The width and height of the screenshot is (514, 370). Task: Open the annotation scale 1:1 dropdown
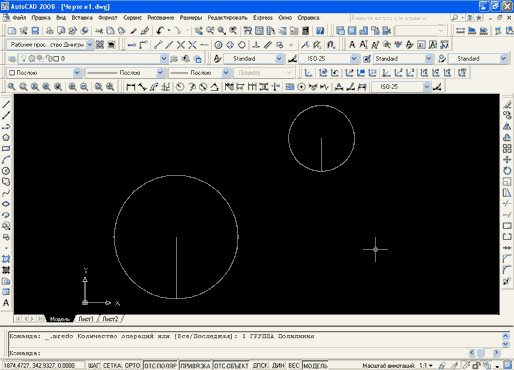tap(426, 366)
